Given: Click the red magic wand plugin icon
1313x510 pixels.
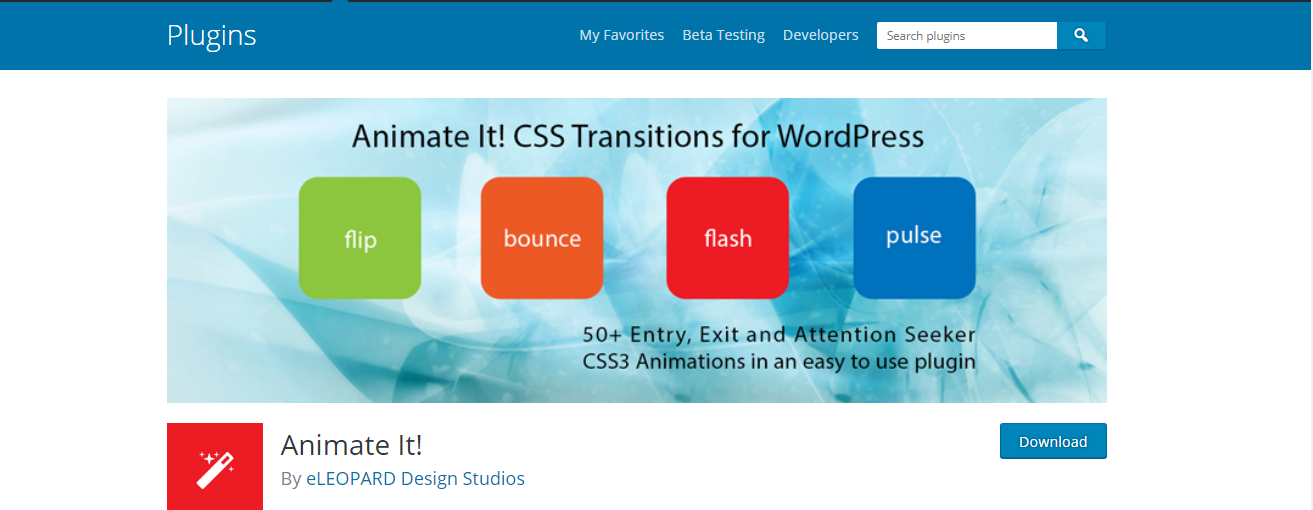Looking at the screenshot, I should tap(215, 466).
